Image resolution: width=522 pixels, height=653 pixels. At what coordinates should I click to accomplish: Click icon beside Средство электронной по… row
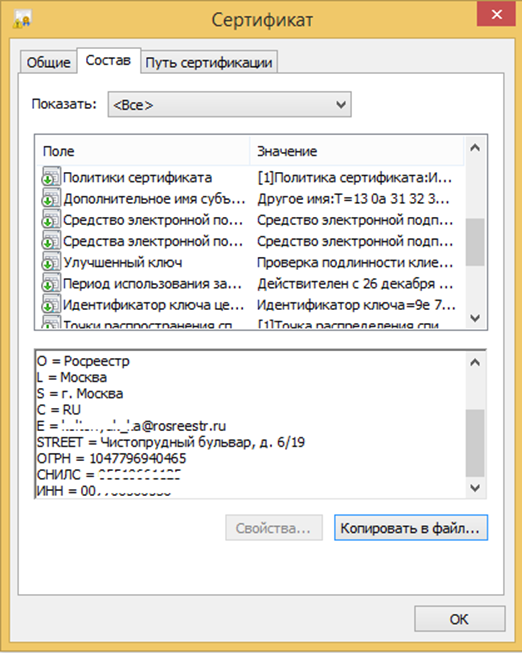(x=51, y=219)
